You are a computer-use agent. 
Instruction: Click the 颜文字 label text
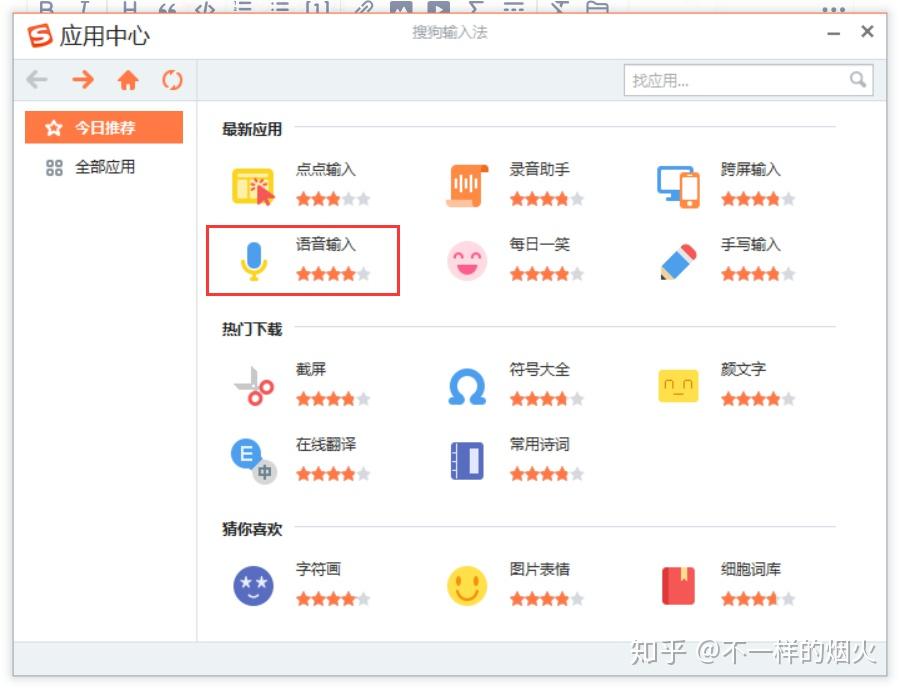pyautogui.click(x=743, y=369)
